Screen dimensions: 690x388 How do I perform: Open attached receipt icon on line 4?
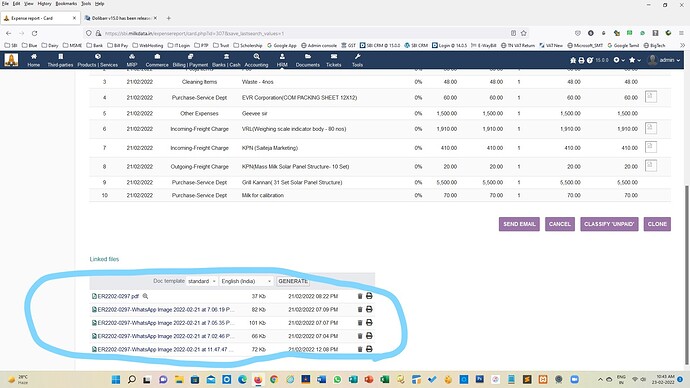coord(651,97)
